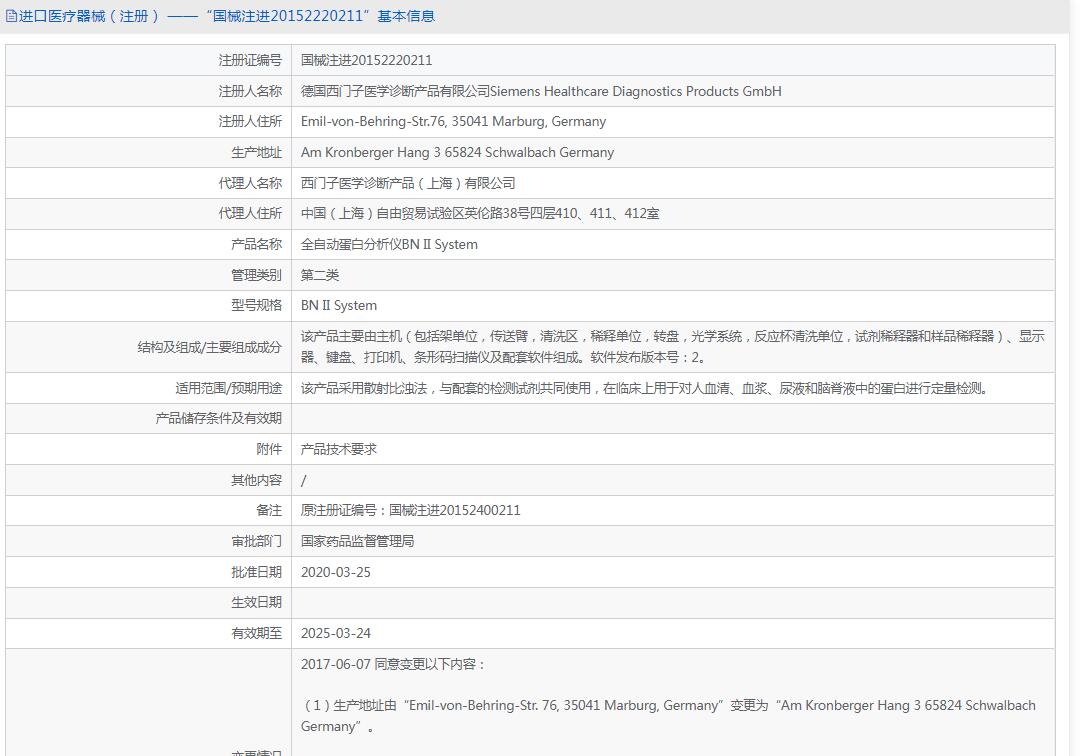Select the change record line 2017-06-07 同意变更以下内容
Screen dimensions: 1086x756
click(x=393, y=665)
